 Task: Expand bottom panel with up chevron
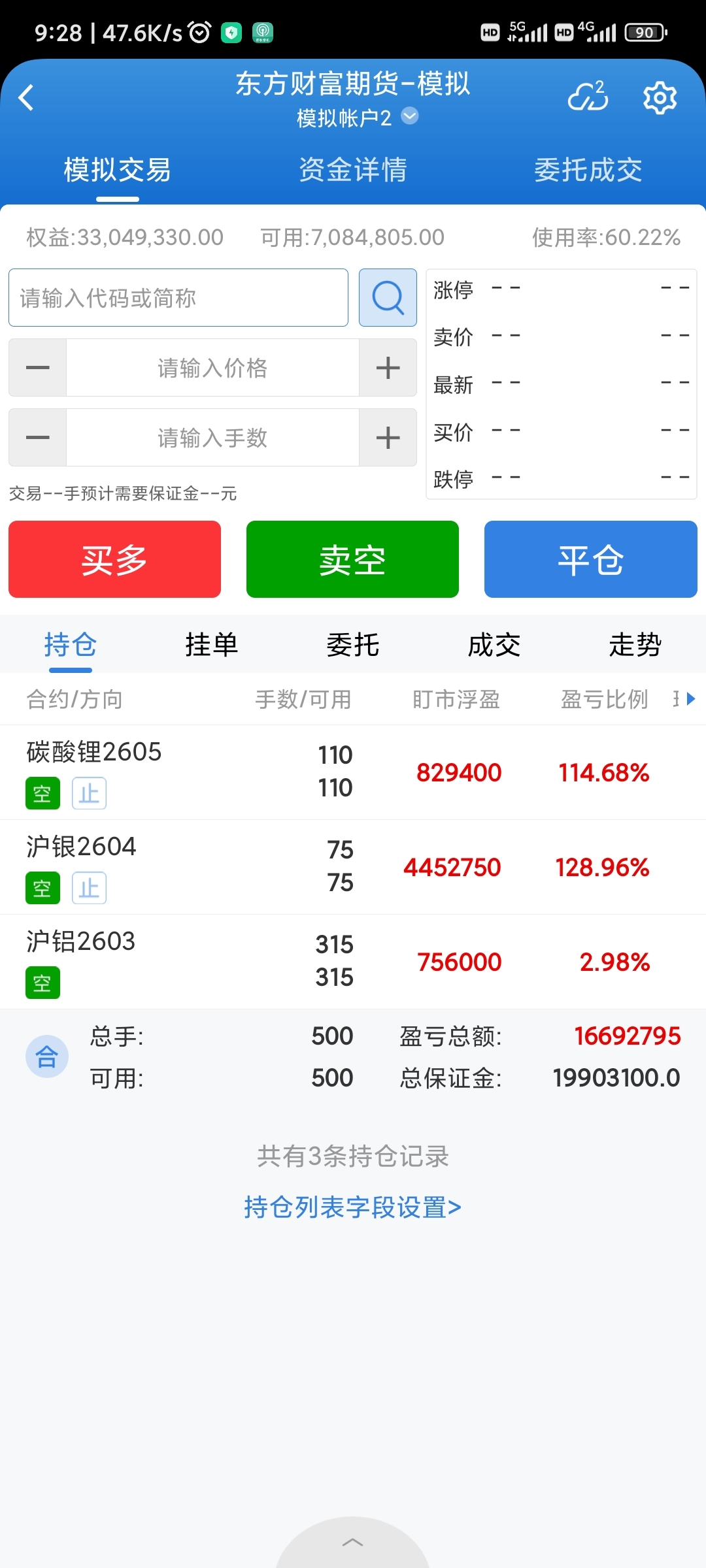click(353, 1543)
